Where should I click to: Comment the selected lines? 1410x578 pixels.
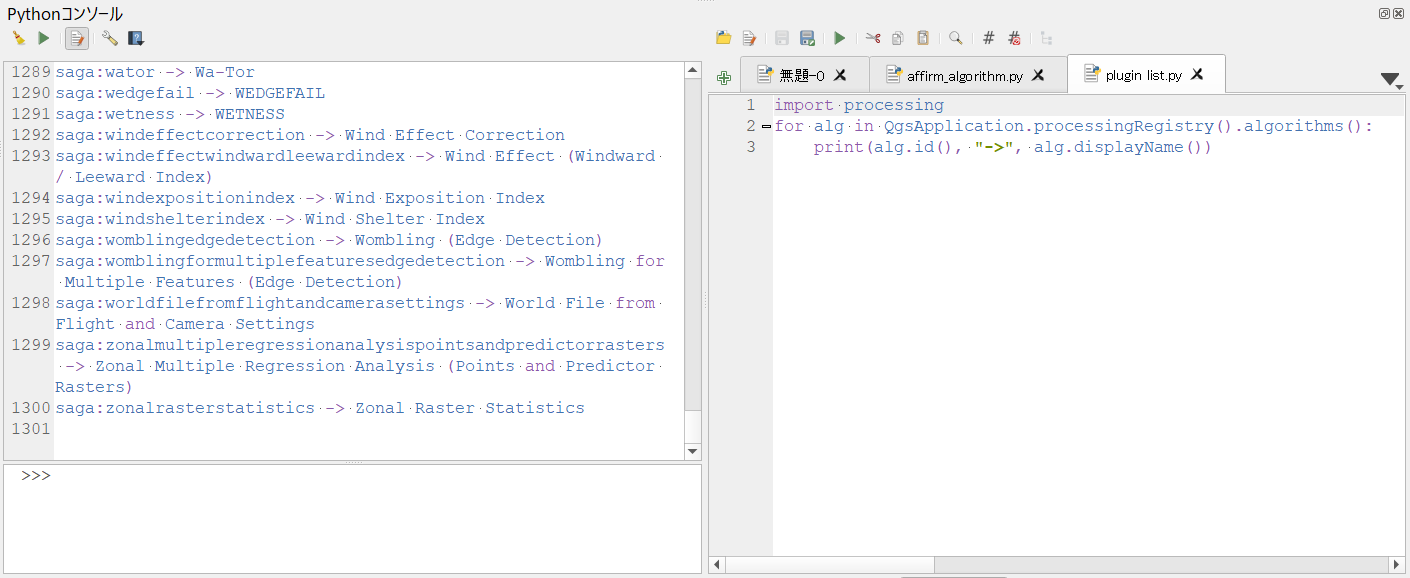(x=988, y=37)
